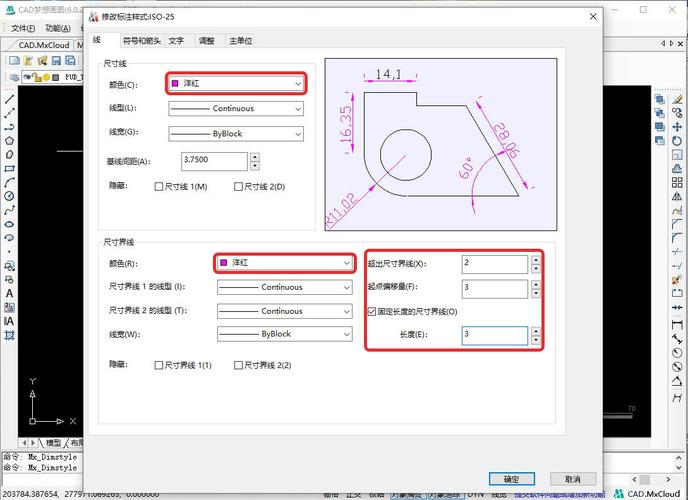The height and width of the screenshot is (500, 688).
Task: Increase 基线间距 with up spinner arrow
Action: click(255, 157)
